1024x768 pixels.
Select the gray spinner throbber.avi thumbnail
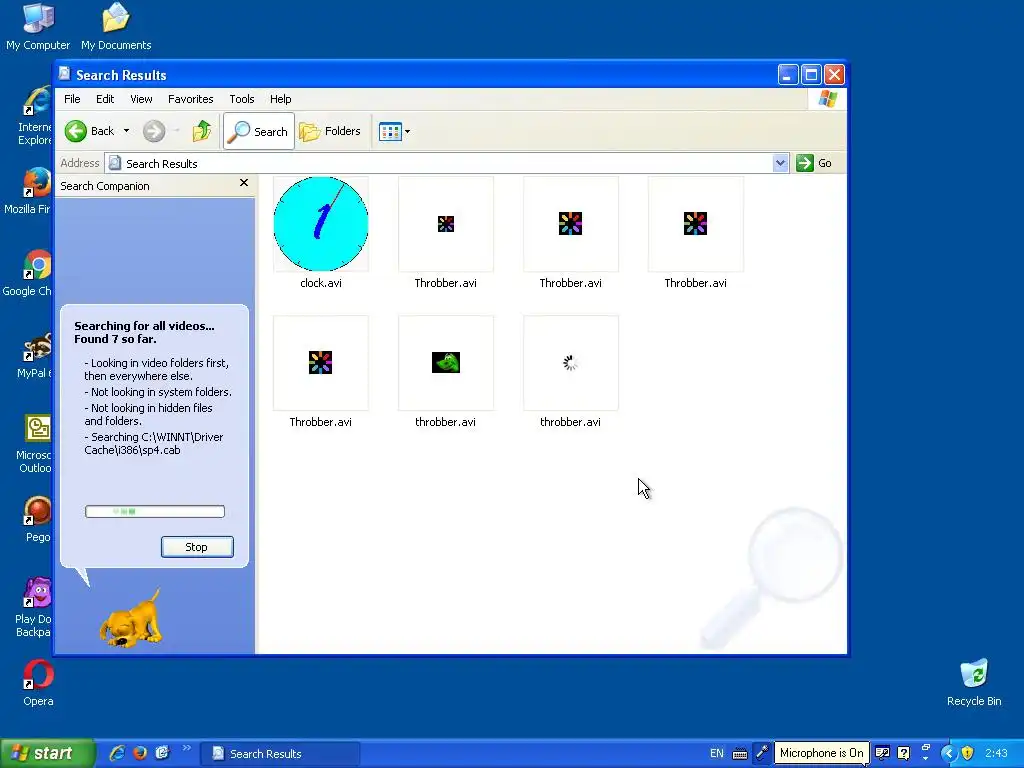click(x=571, y=363)
